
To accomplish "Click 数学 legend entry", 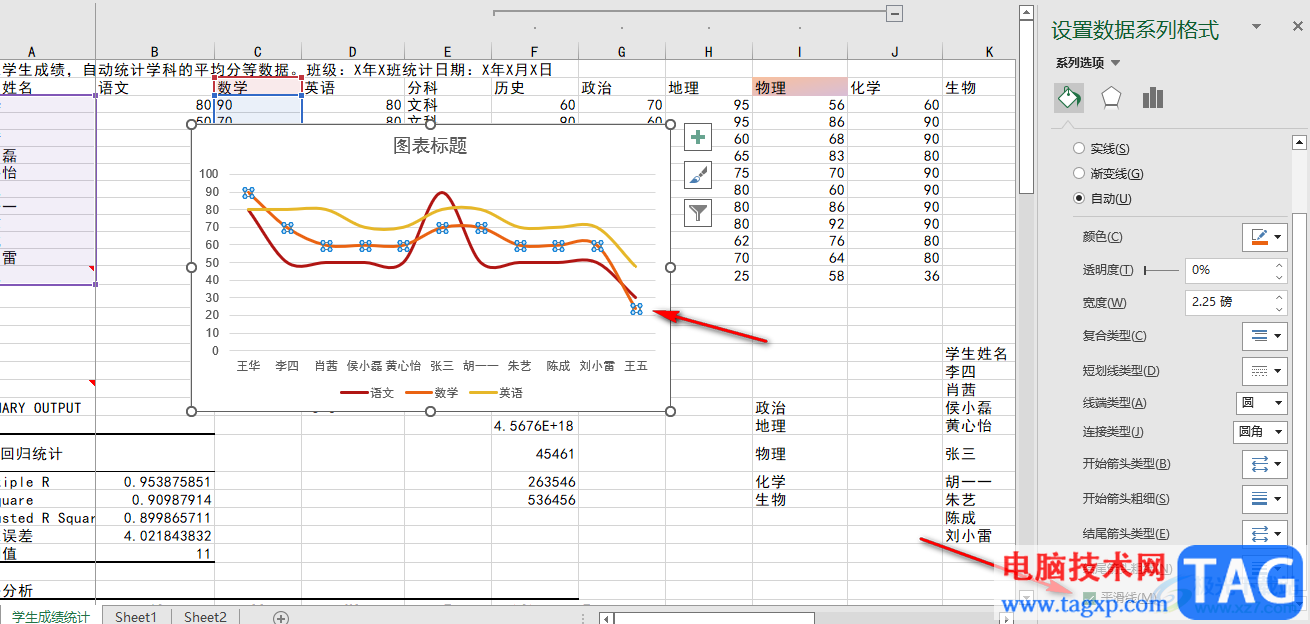I will pos(430,393).
